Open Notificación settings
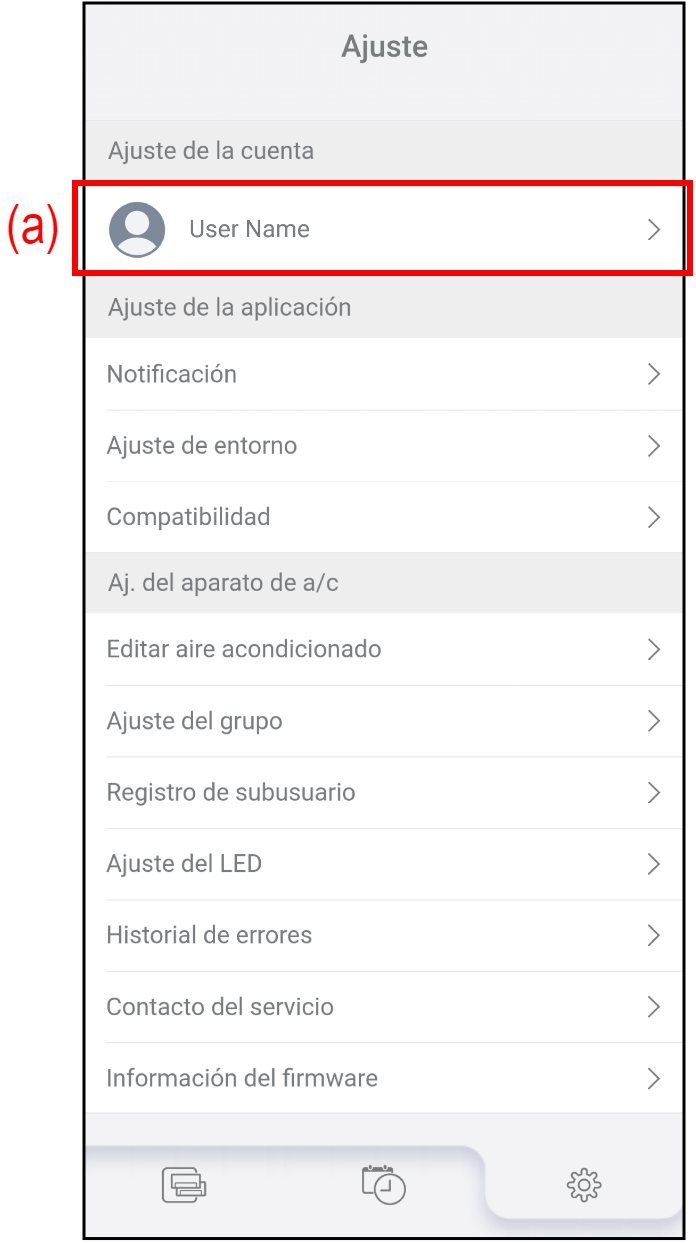The image size is (696, 1243). pos(172,374)
